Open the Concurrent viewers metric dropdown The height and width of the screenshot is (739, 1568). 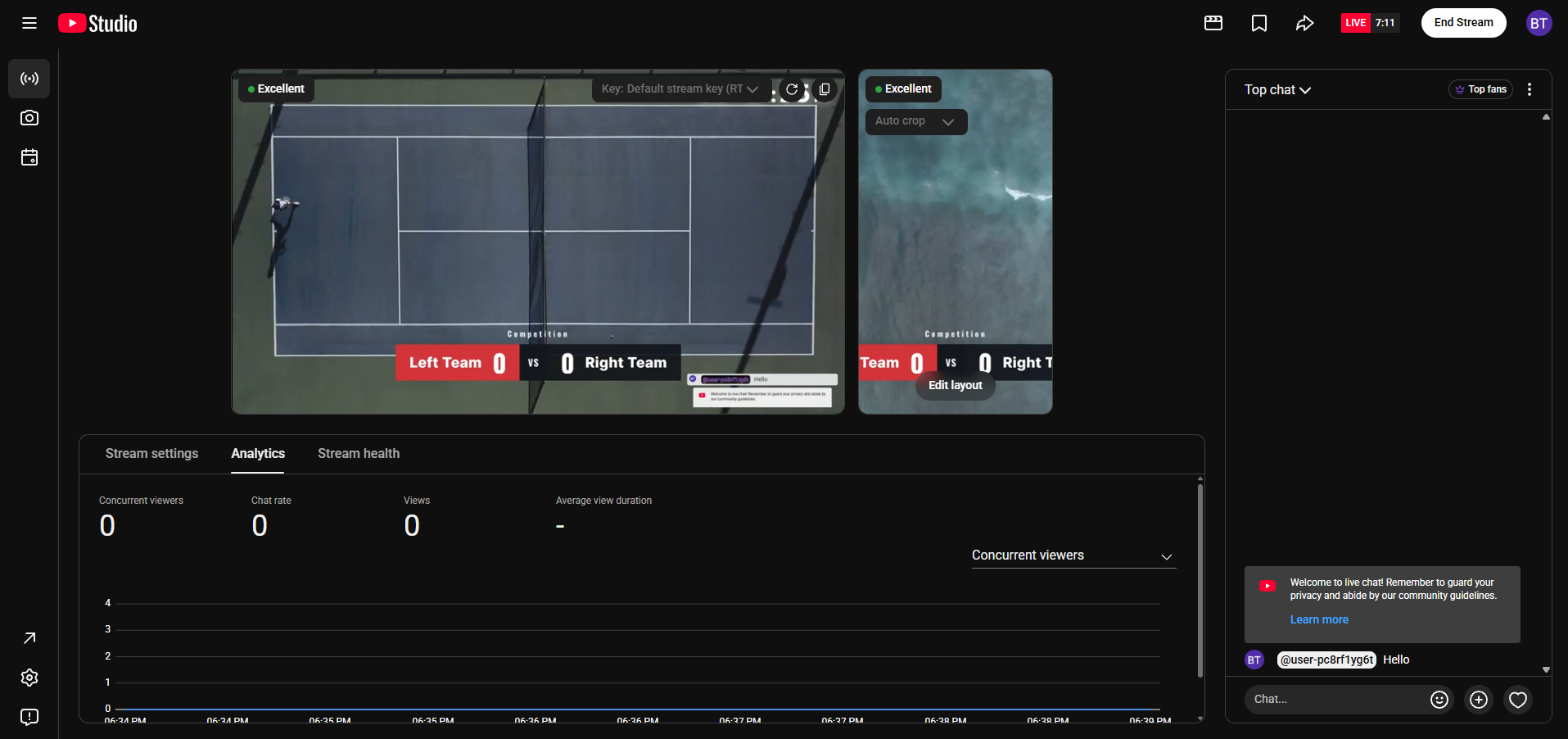pos(1073,555)
